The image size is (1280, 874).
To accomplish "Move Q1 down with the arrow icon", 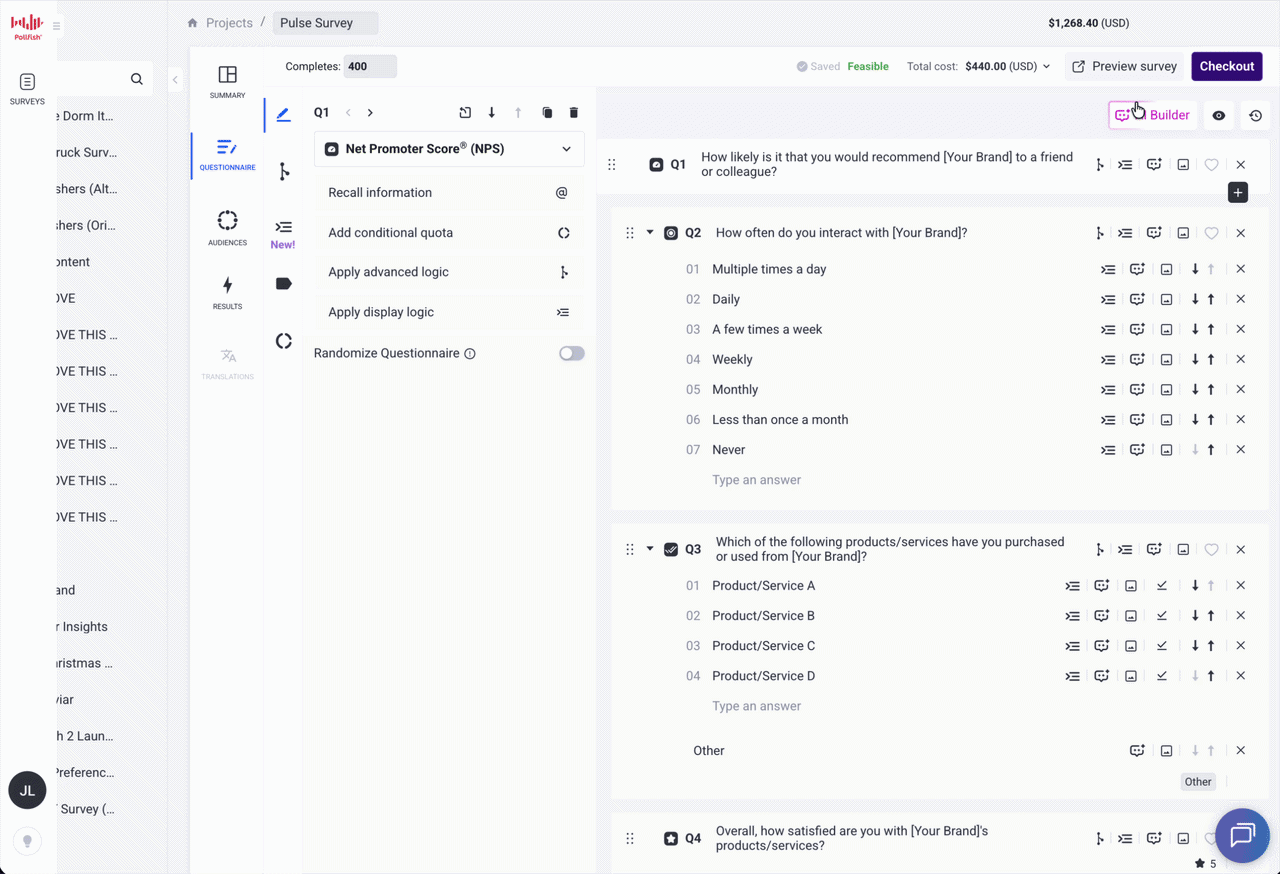I will click(491, 113).
